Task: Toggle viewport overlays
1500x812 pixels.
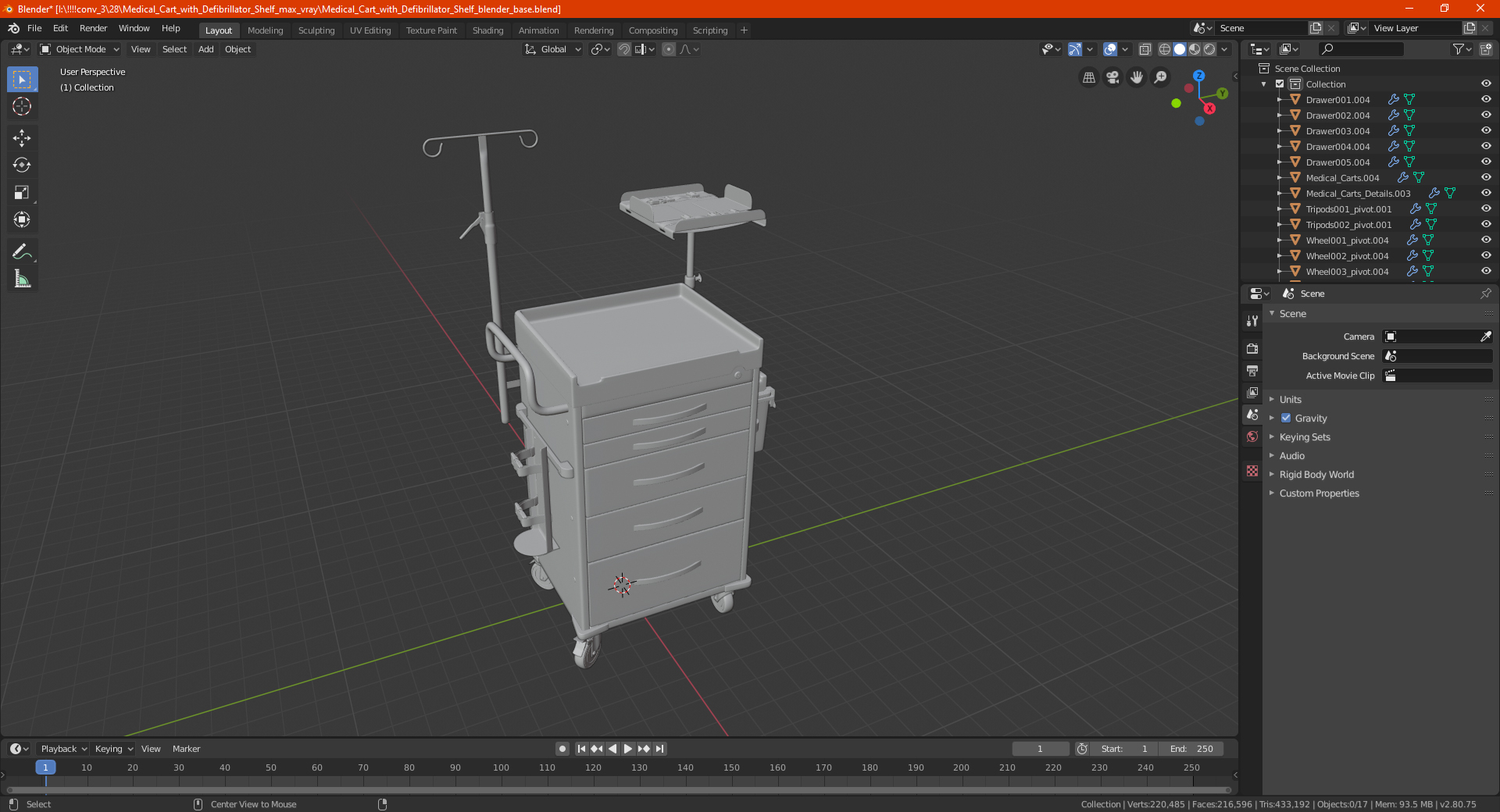Action: (x=1110, y=49)
